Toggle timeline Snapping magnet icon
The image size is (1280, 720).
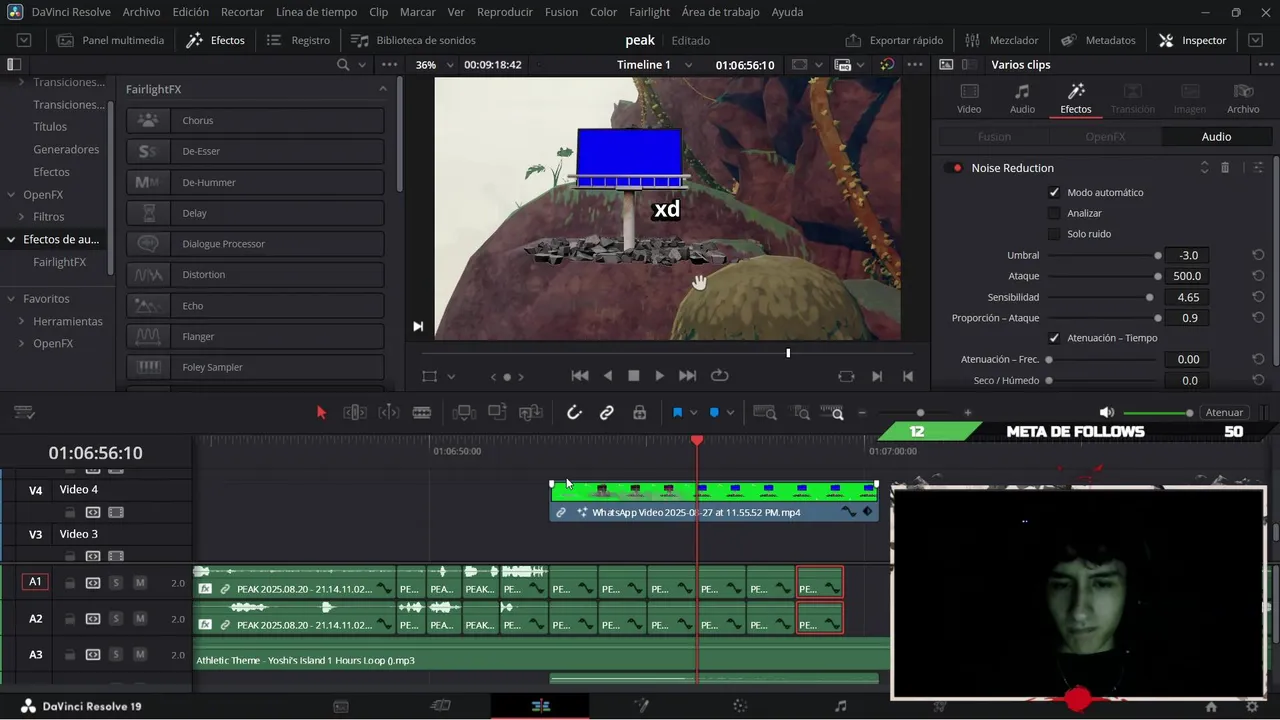coord(574,412)
